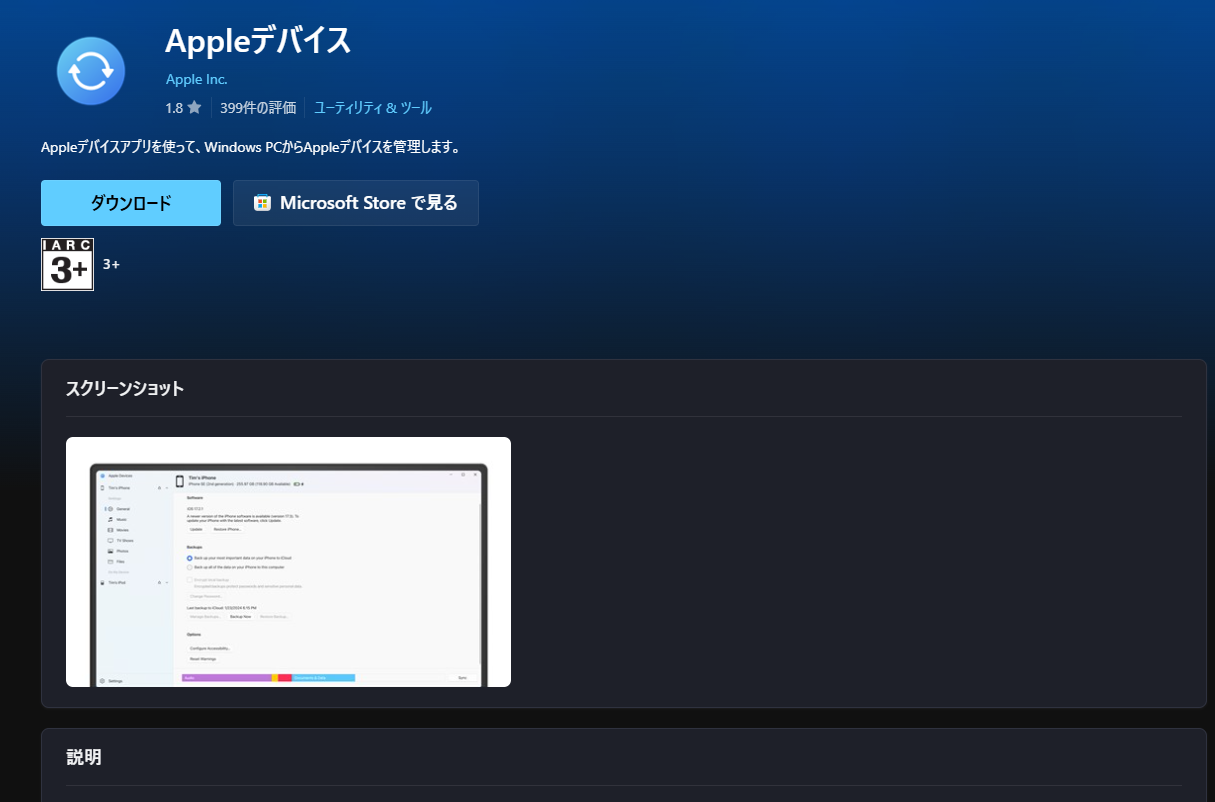Click the IARC 3+ age rating badge

pyautogui.click(x=67, y=264)
